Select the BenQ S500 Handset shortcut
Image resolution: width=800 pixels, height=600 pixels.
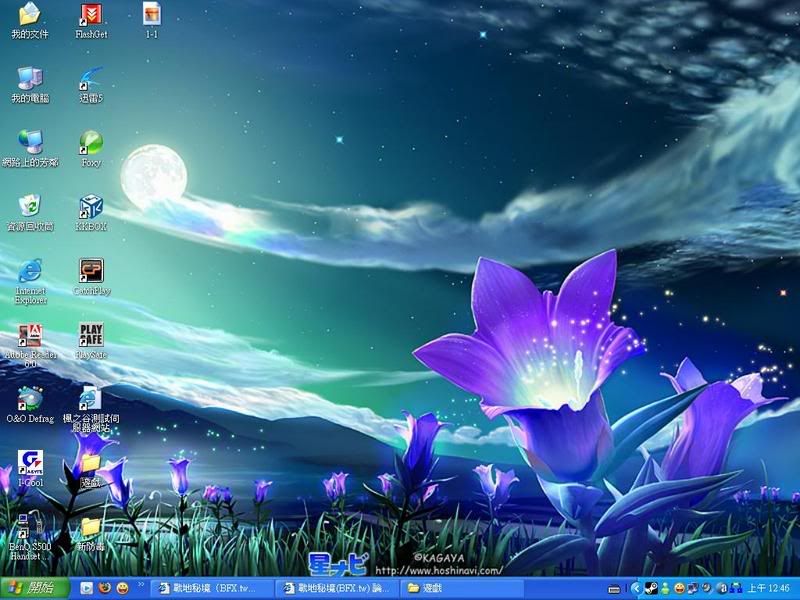click(30, 526)
